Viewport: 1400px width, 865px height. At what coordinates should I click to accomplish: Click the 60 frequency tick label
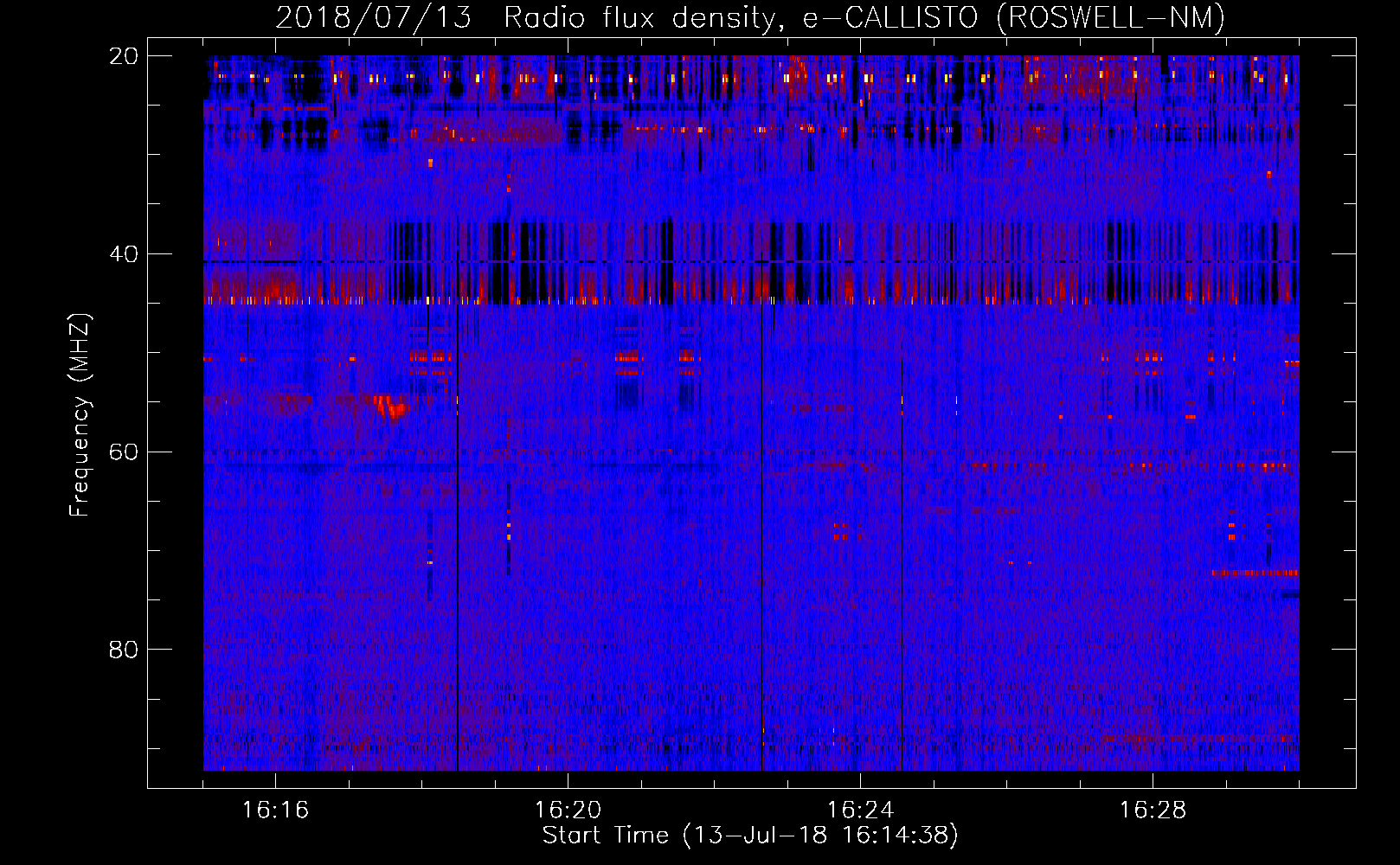tap(123, 452)
